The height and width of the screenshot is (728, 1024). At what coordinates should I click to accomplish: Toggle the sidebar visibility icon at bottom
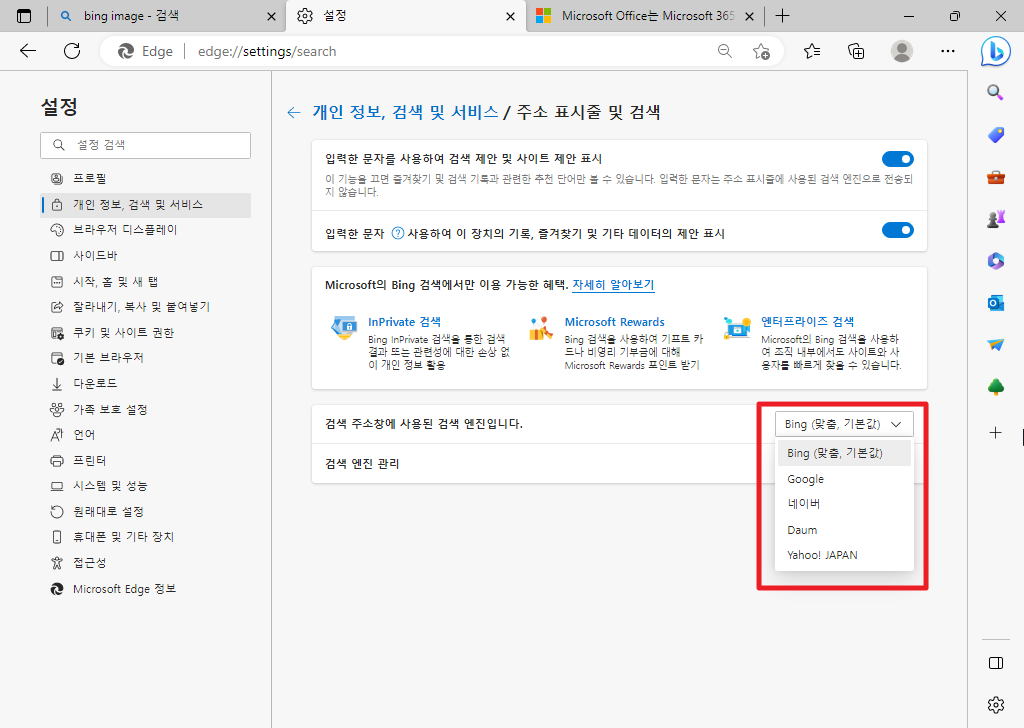point(995,663)
